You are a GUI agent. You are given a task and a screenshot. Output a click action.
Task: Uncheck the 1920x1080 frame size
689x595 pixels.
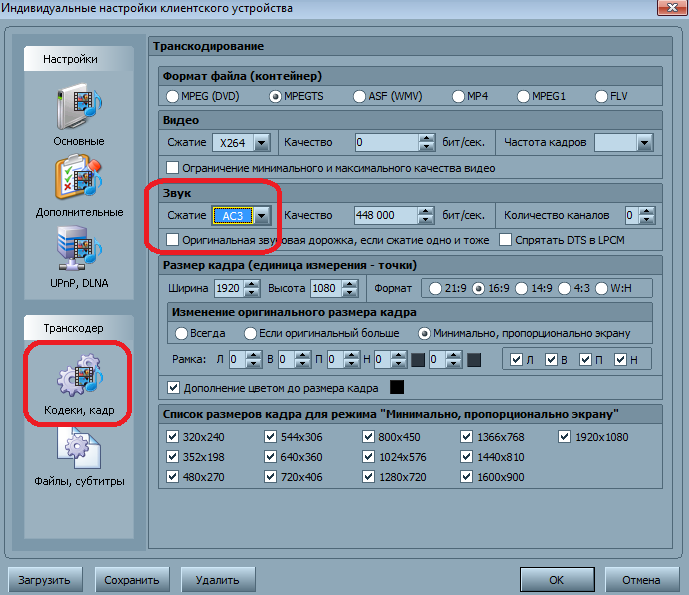click(566, 436)
